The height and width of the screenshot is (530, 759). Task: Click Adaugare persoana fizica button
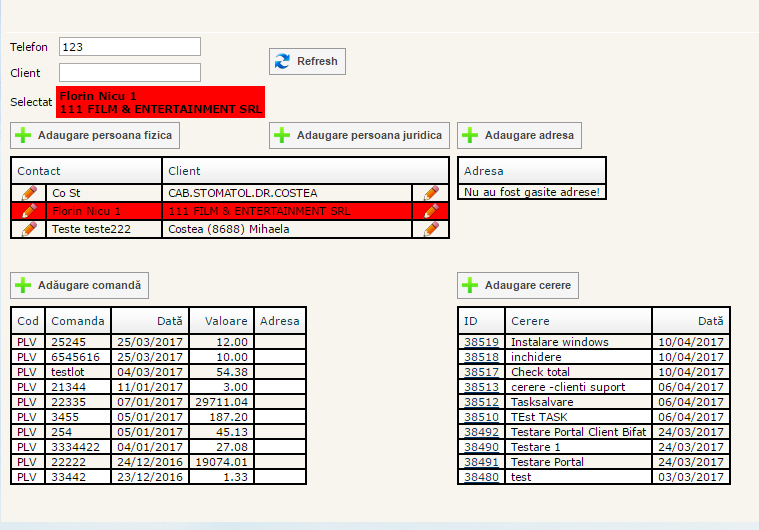95,135
